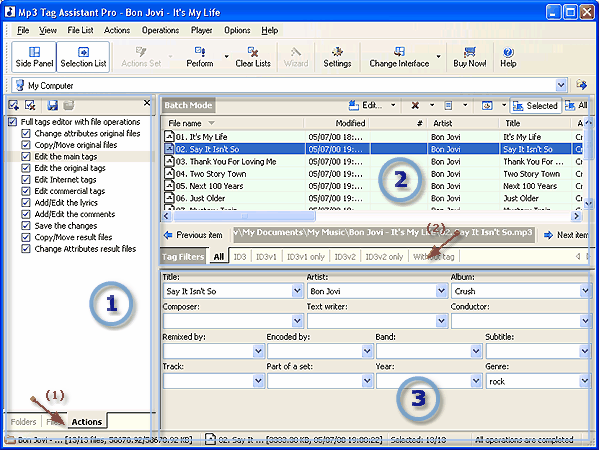Open the File menu
This screenshot has height=450, width=600.
point(23,30)
